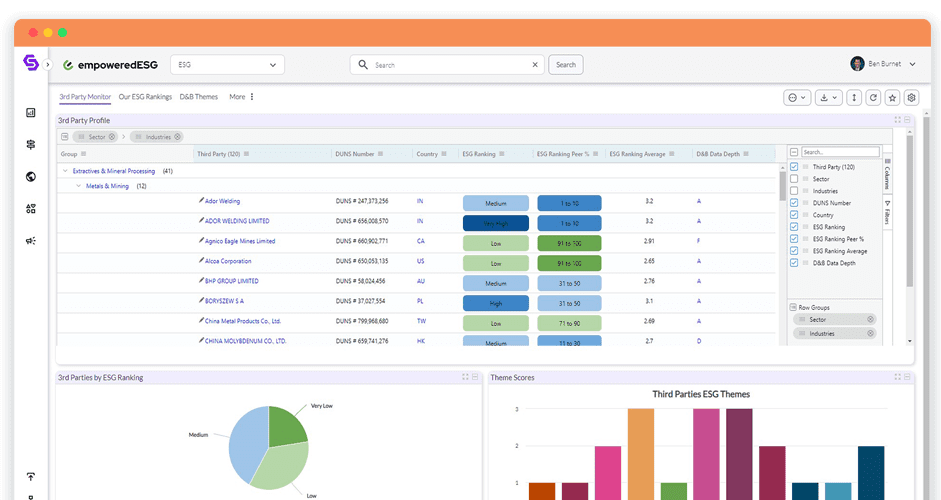Switch to the Our ESG Rankings tab
Viewport: 941px width, 500px height.
coord(145,97)
